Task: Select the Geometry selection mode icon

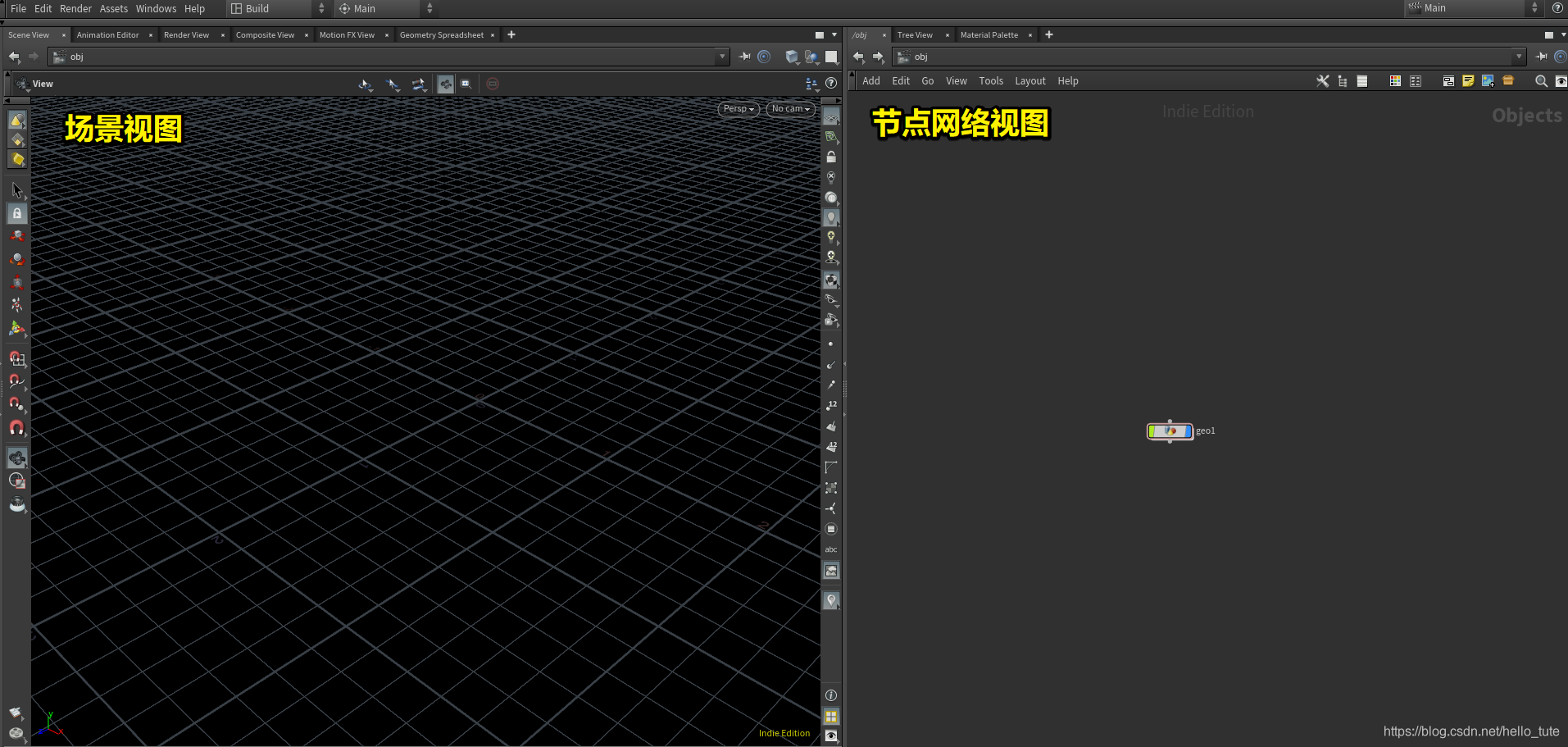Action: click(x=16, y=140)
